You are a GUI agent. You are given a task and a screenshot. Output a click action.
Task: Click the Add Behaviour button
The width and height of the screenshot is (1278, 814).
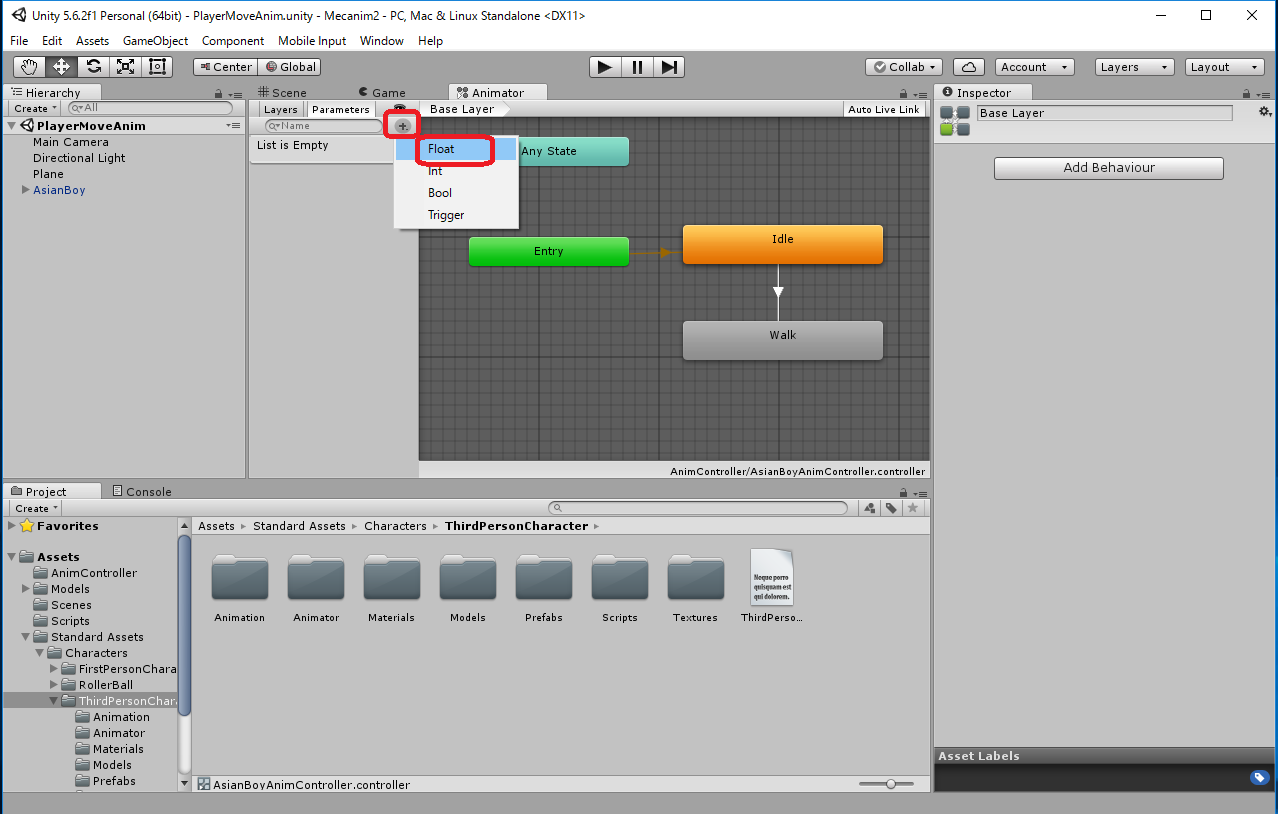click(1108, 168)
